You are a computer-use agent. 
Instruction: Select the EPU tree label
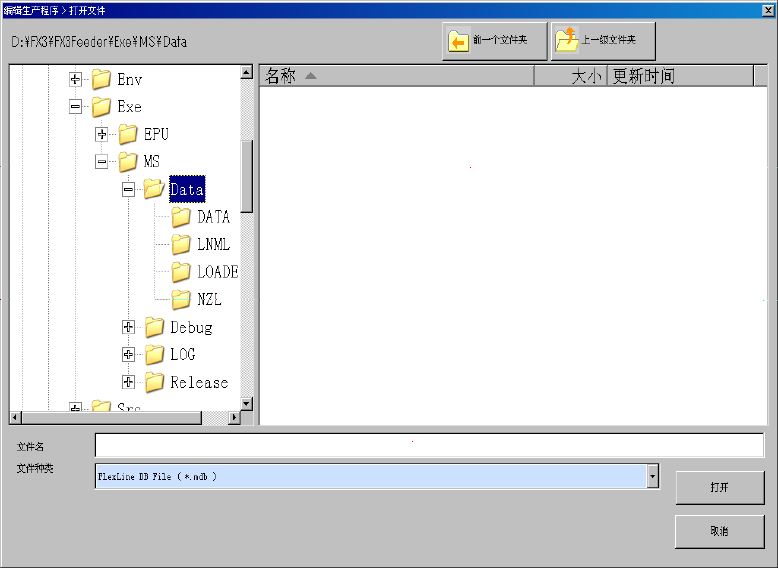[x=156, y=134]
